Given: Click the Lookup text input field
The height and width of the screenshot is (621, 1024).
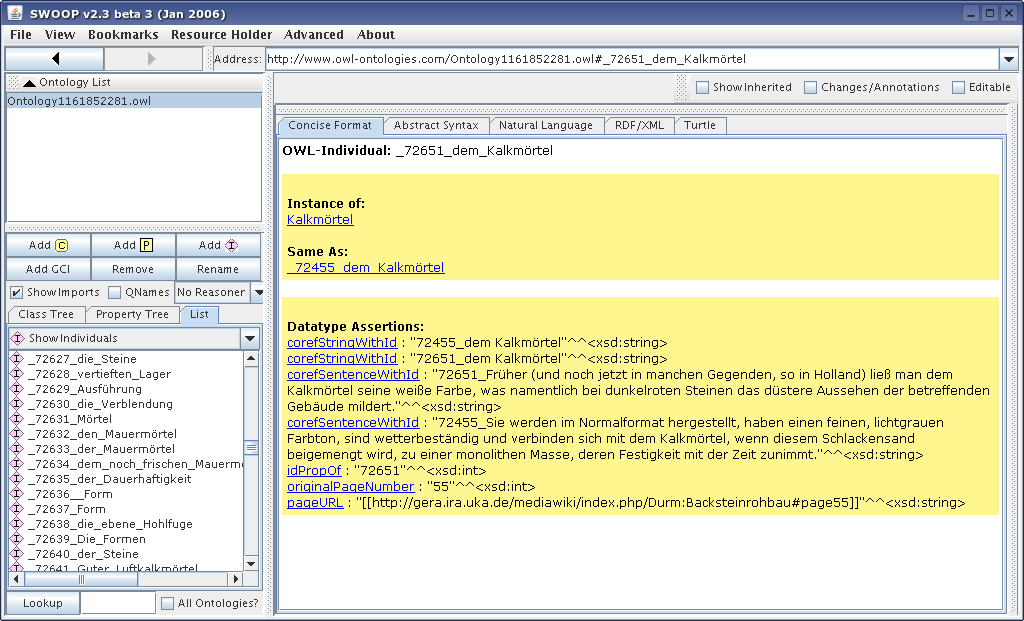Looking at the screenshot, I should click(x=117, y=603).
